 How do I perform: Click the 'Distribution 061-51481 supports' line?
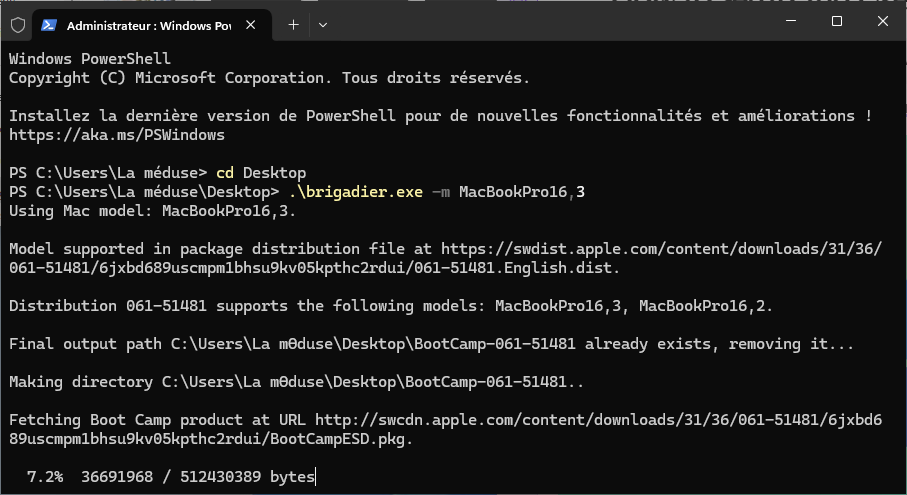[390, 306]
